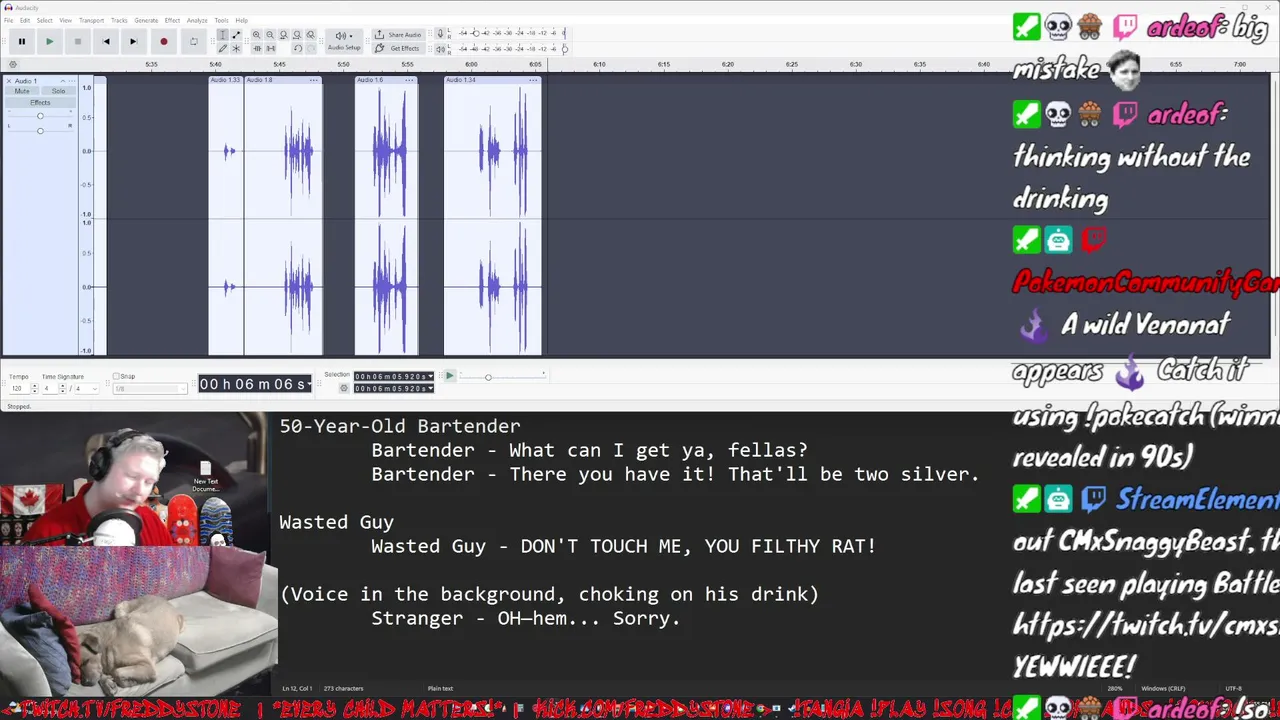Adjust the Audio 1 gain slider
The height and width of the screenshot is (720, 1280).
(40, 116)
